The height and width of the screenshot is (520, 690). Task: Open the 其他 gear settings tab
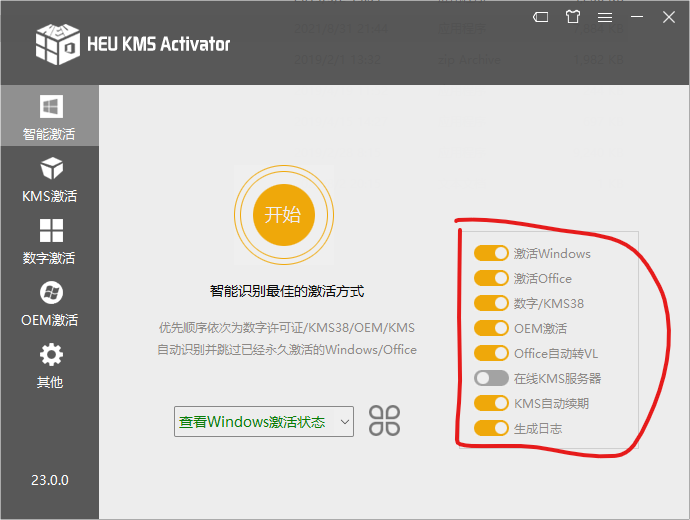click(x=50, y=365)
